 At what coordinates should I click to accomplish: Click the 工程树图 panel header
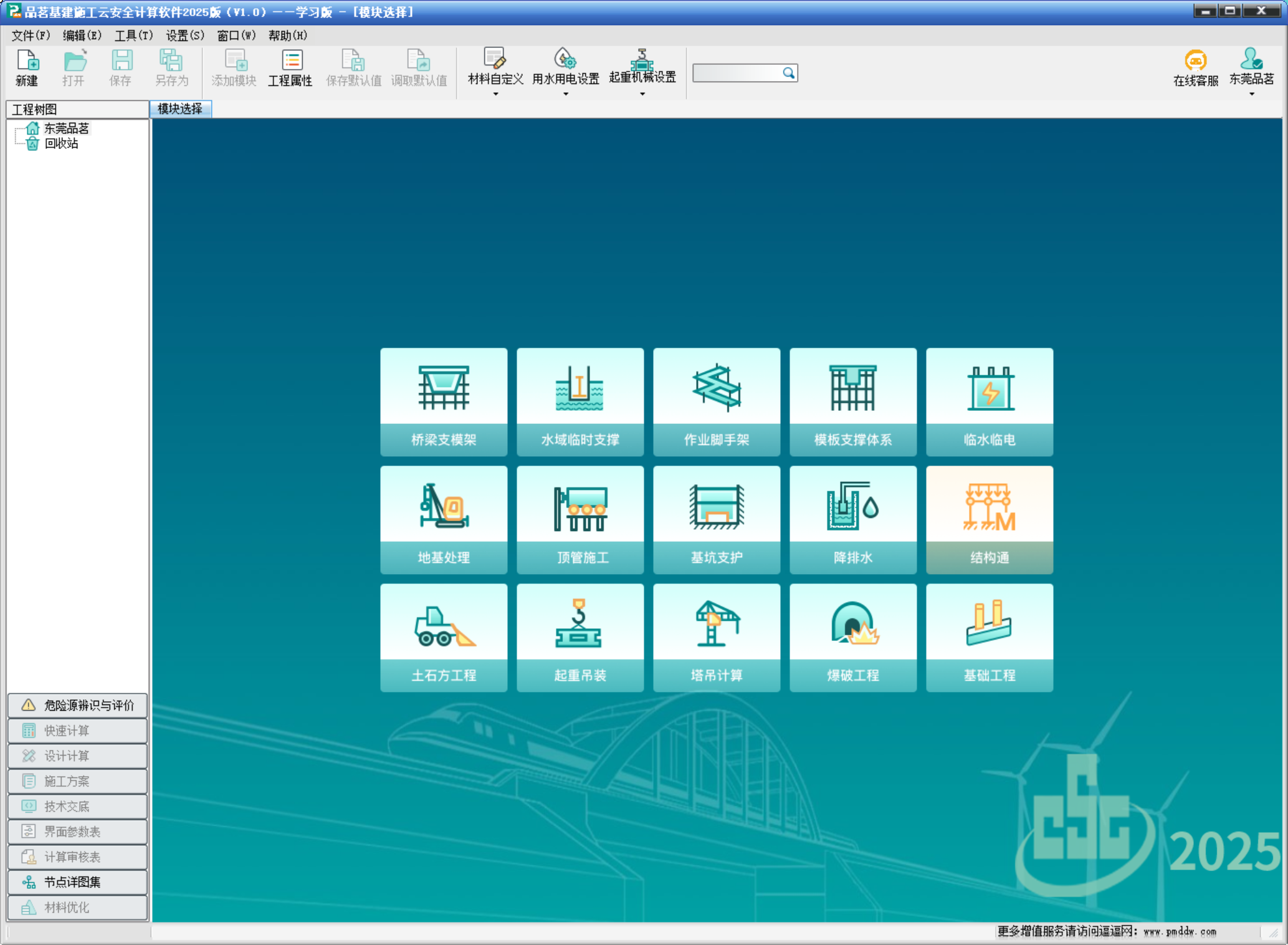tap(77, 109)
